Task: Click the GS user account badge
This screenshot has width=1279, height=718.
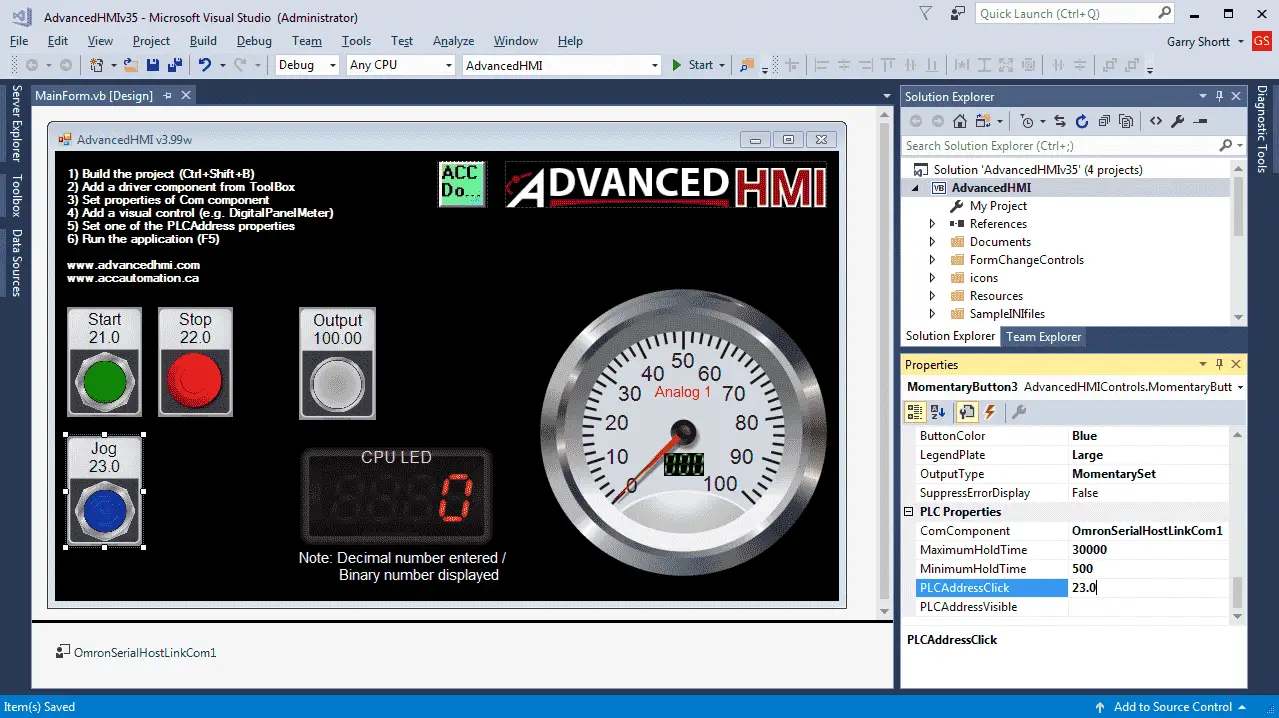Action: (x=1263, y=42)
